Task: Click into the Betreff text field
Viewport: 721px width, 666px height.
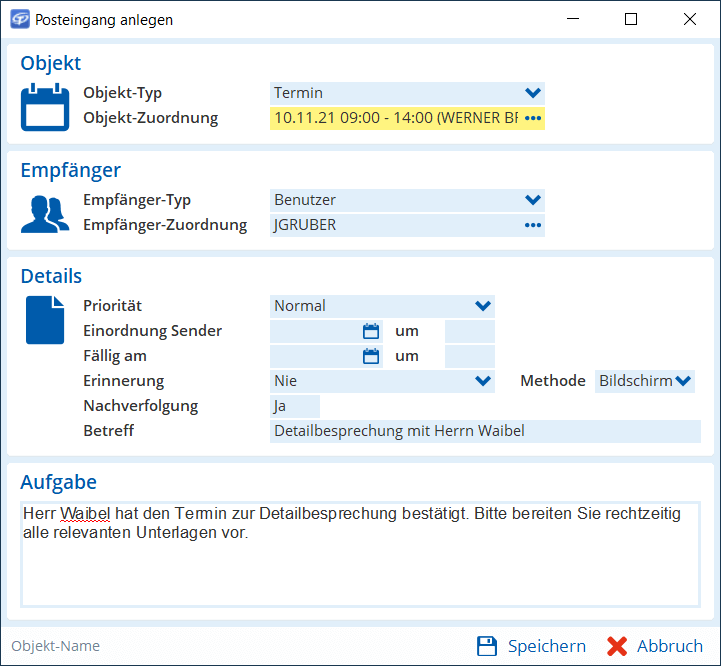Action: [x=485, y=431]
